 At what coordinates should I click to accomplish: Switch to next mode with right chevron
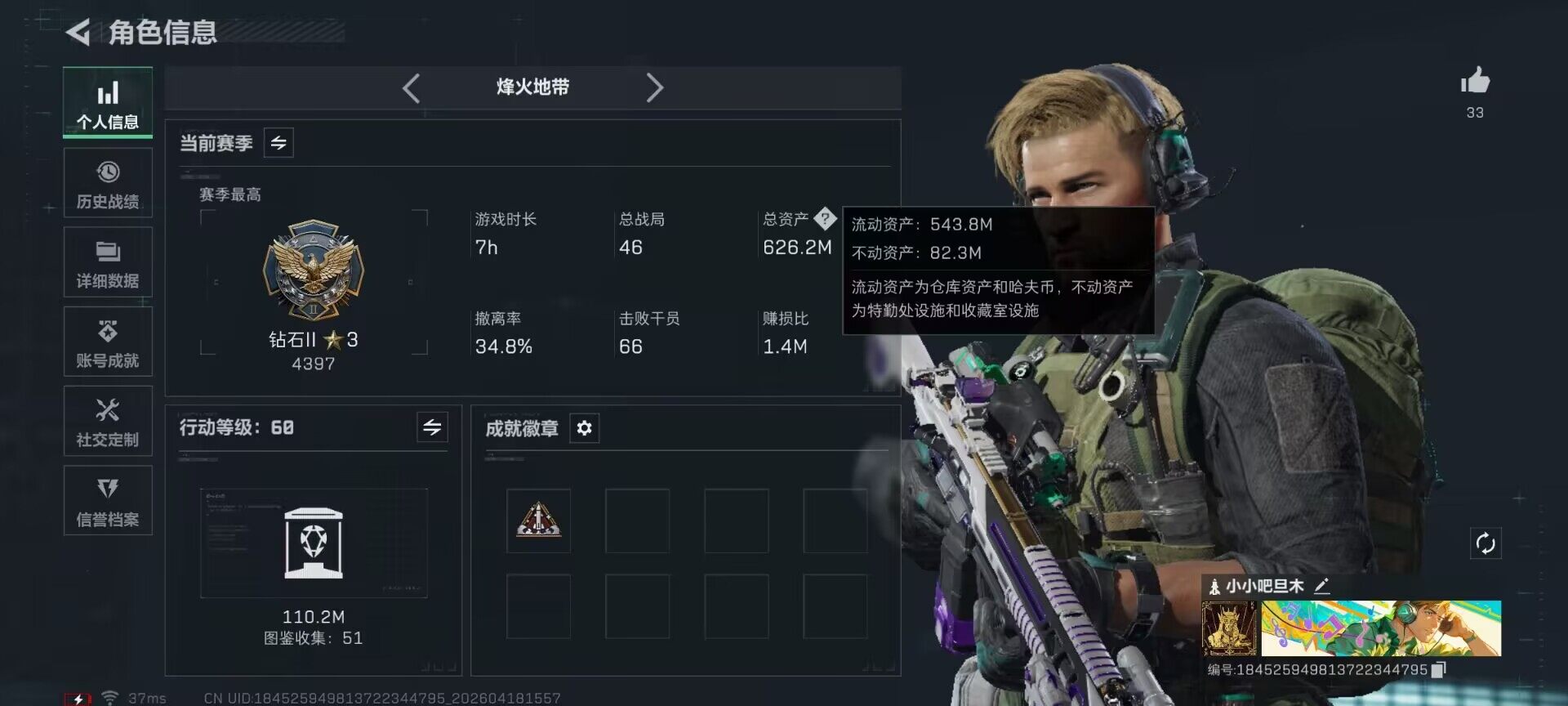[x=654, y=87]
